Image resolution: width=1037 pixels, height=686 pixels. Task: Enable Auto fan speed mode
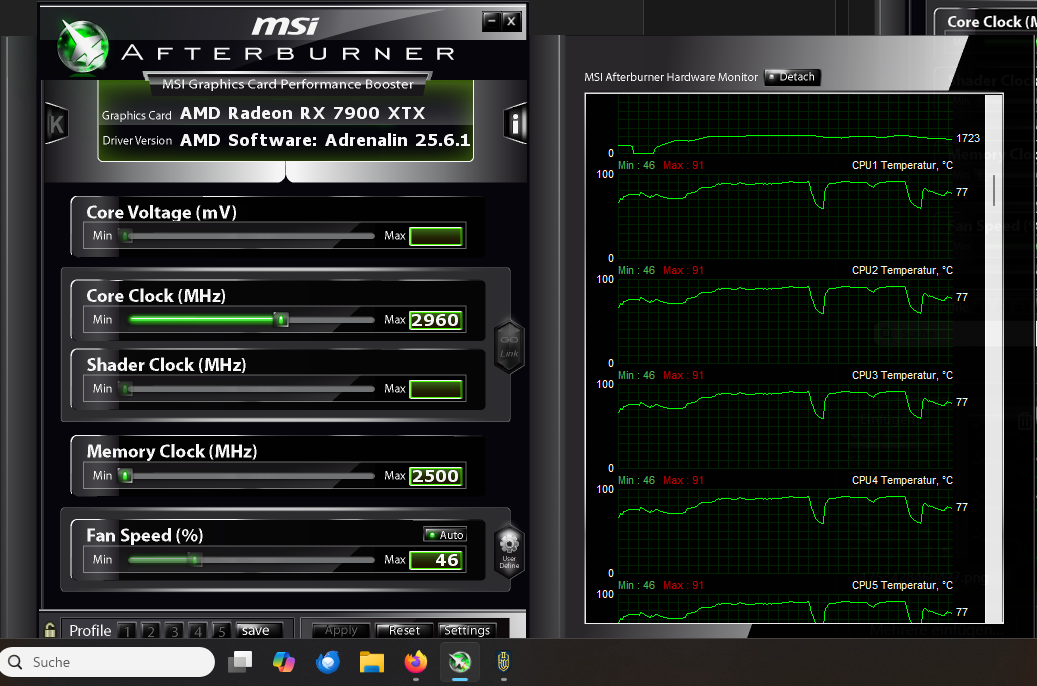[x=445, y=535]
